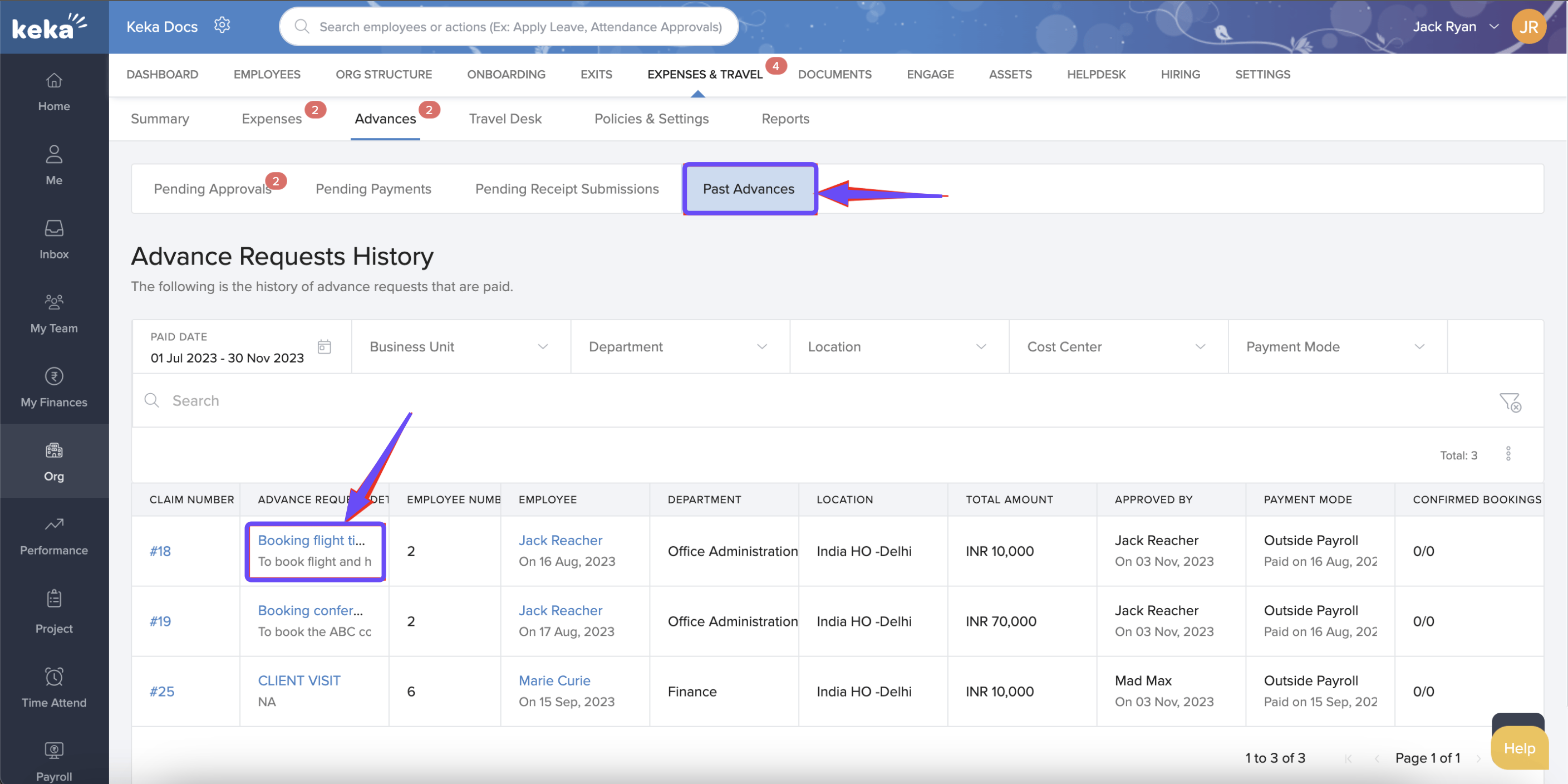Clear filters using the funnel icon
This screenshot has height=784, width=1568.
(x=1510, y=401)
